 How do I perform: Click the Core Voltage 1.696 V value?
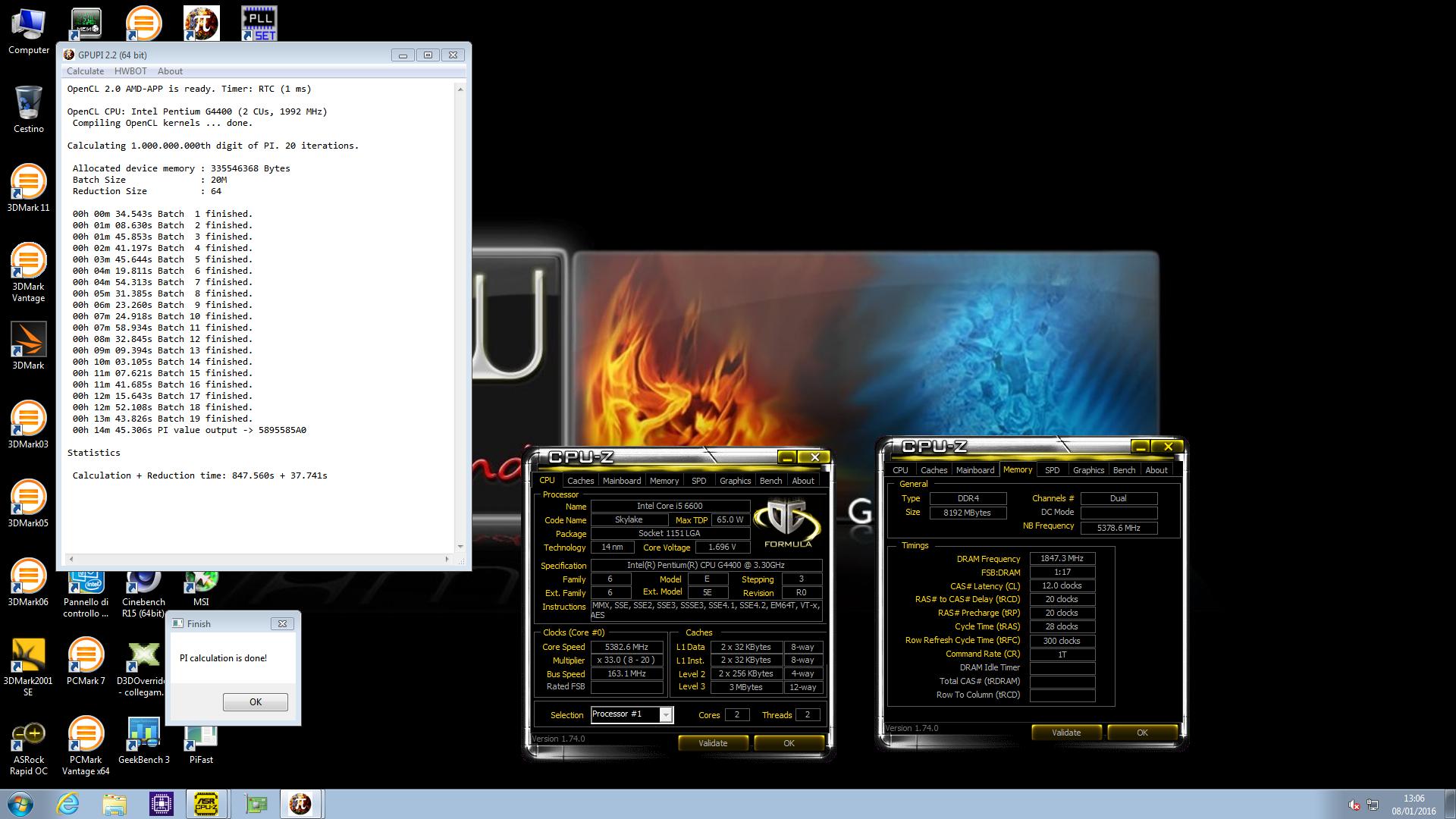pos(721,547)
